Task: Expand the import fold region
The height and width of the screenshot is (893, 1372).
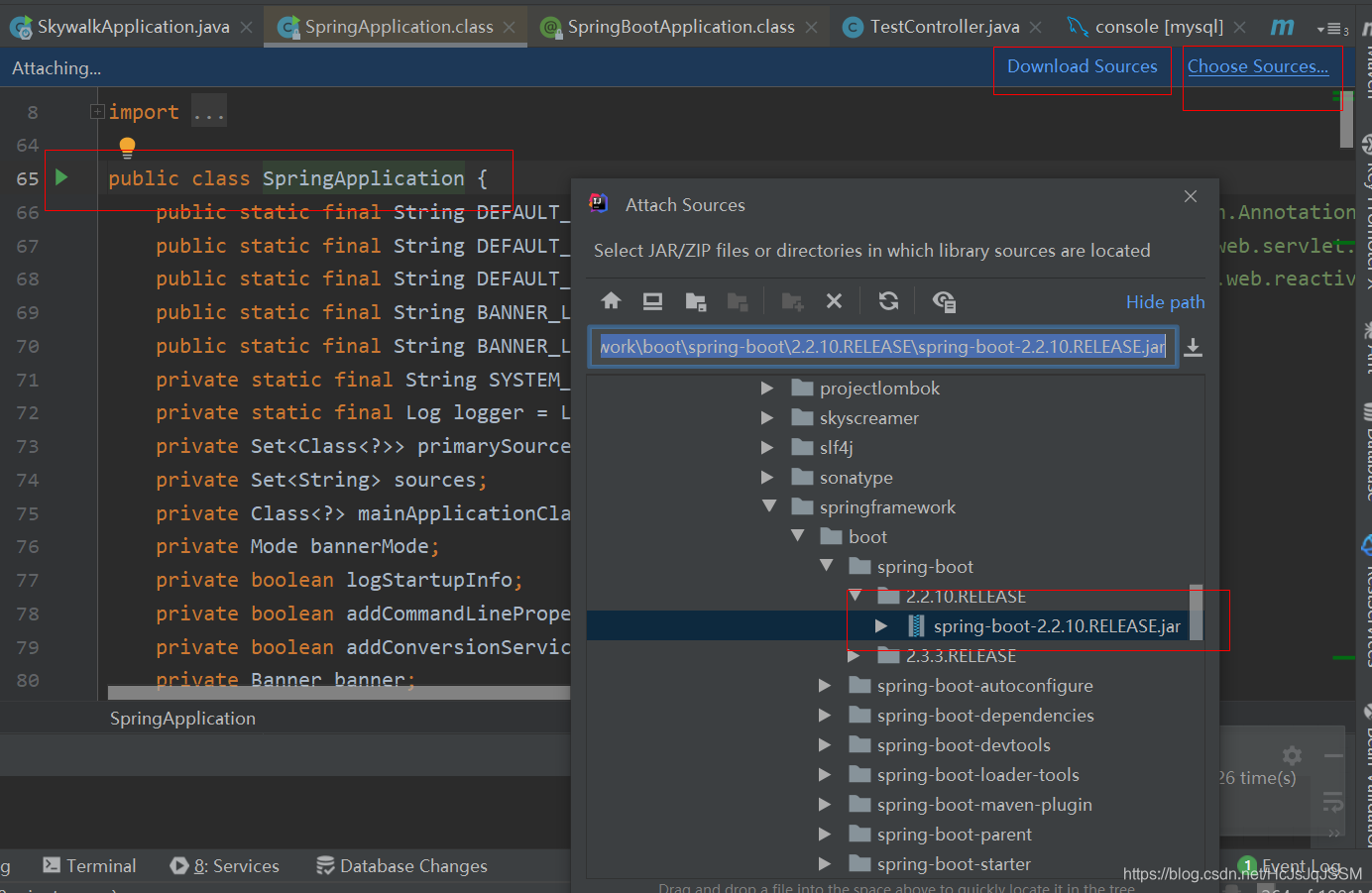Action: tap(97, 112)
